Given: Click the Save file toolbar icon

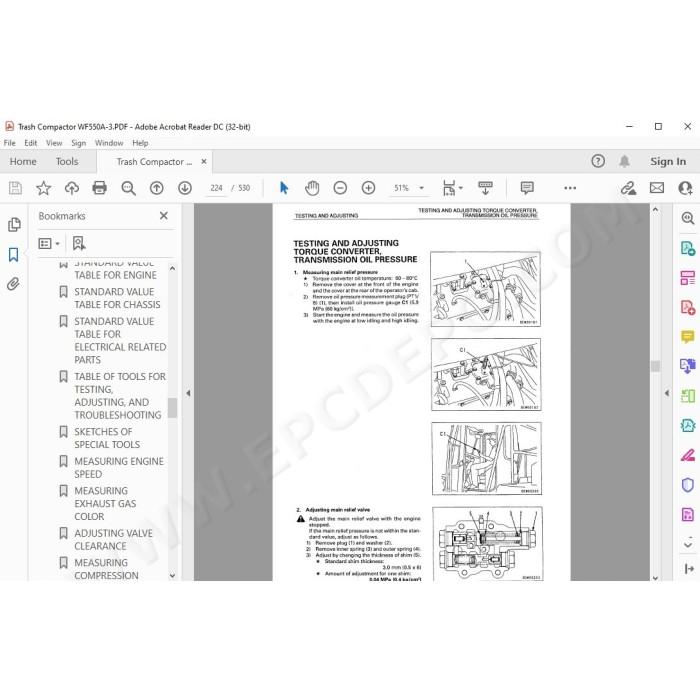Looking at the screenshot, I should (15, 188).
